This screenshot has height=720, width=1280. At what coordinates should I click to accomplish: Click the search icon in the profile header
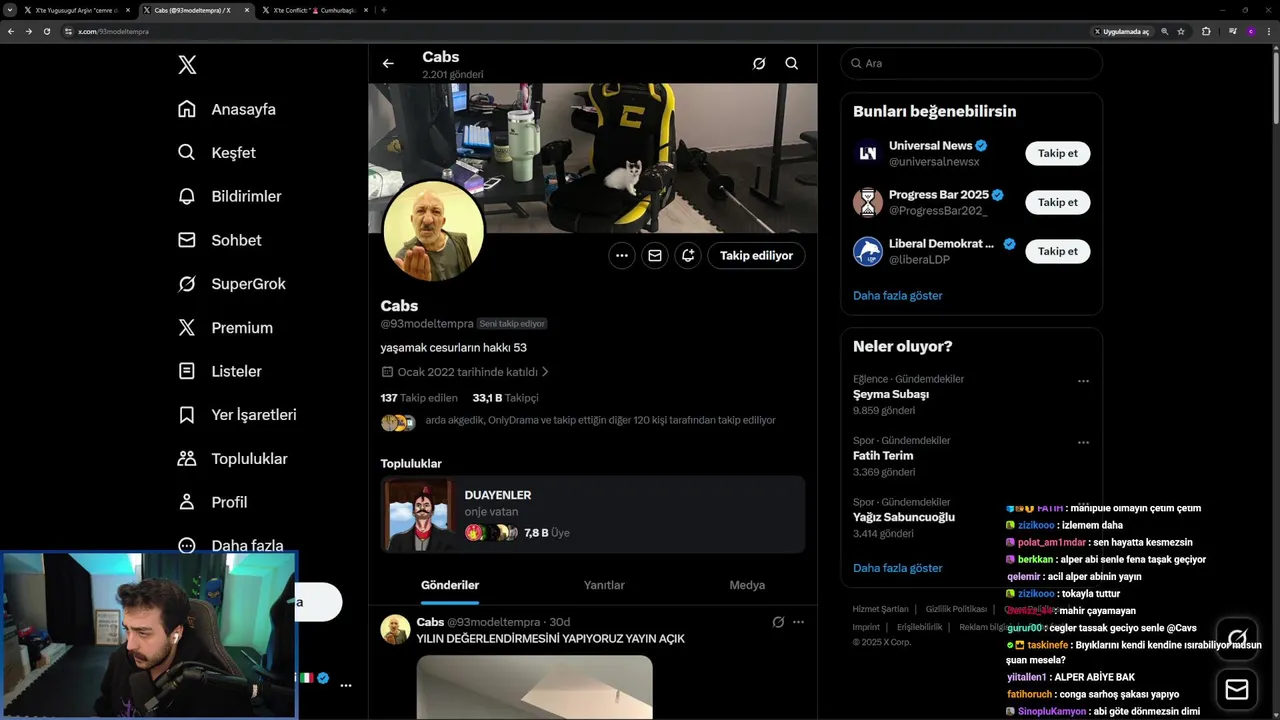click(x=791, y=63)
